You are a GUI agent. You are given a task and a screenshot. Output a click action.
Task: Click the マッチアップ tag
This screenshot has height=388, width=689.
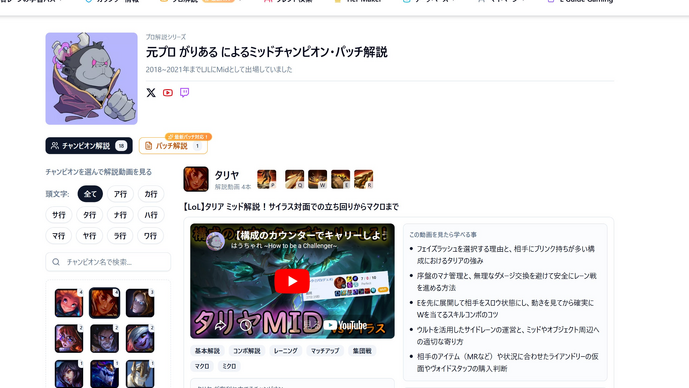tap(325, 351)
